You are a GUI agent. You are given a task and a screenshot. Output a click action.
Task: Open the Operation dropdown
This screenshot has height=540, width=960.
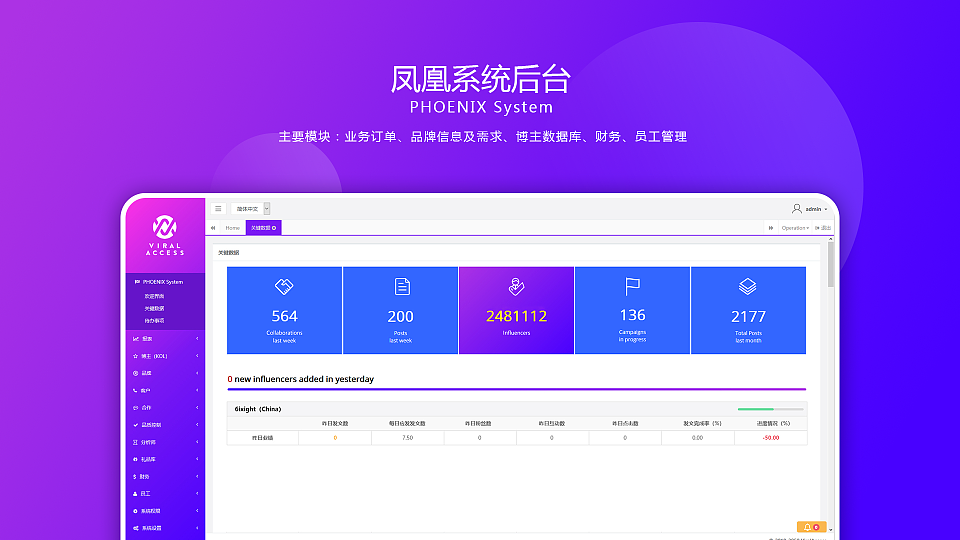(x=795, y=228)
